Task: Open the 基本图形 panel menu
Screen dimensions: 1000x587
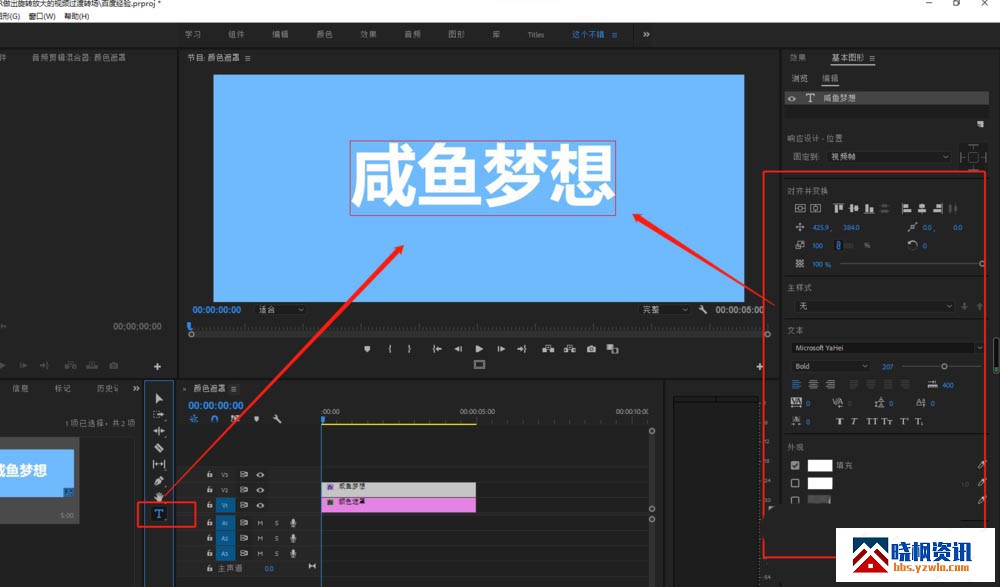Action: [x=872, y=58]
